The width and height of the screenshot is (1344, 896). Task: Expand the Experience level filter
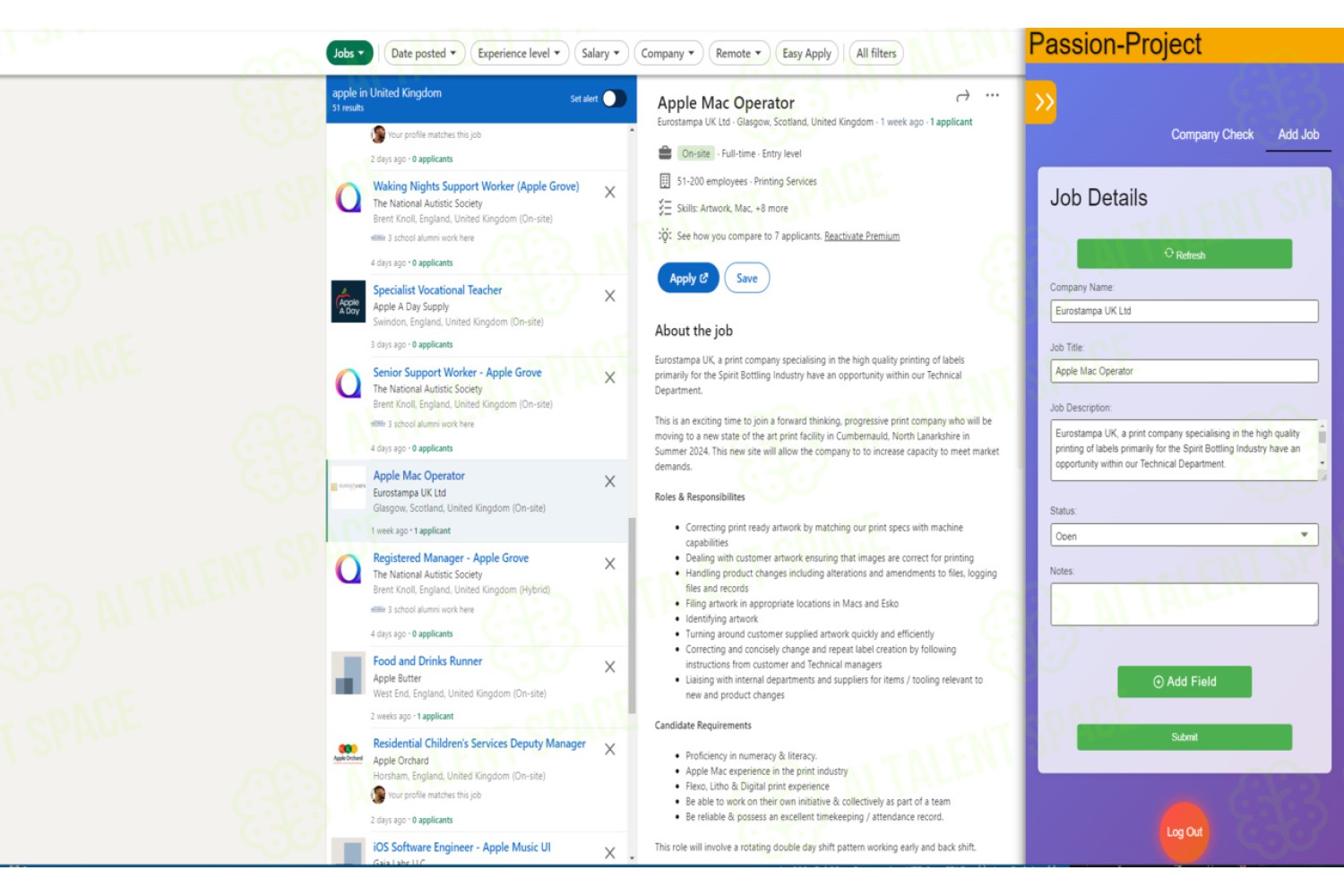click(519, 54)
